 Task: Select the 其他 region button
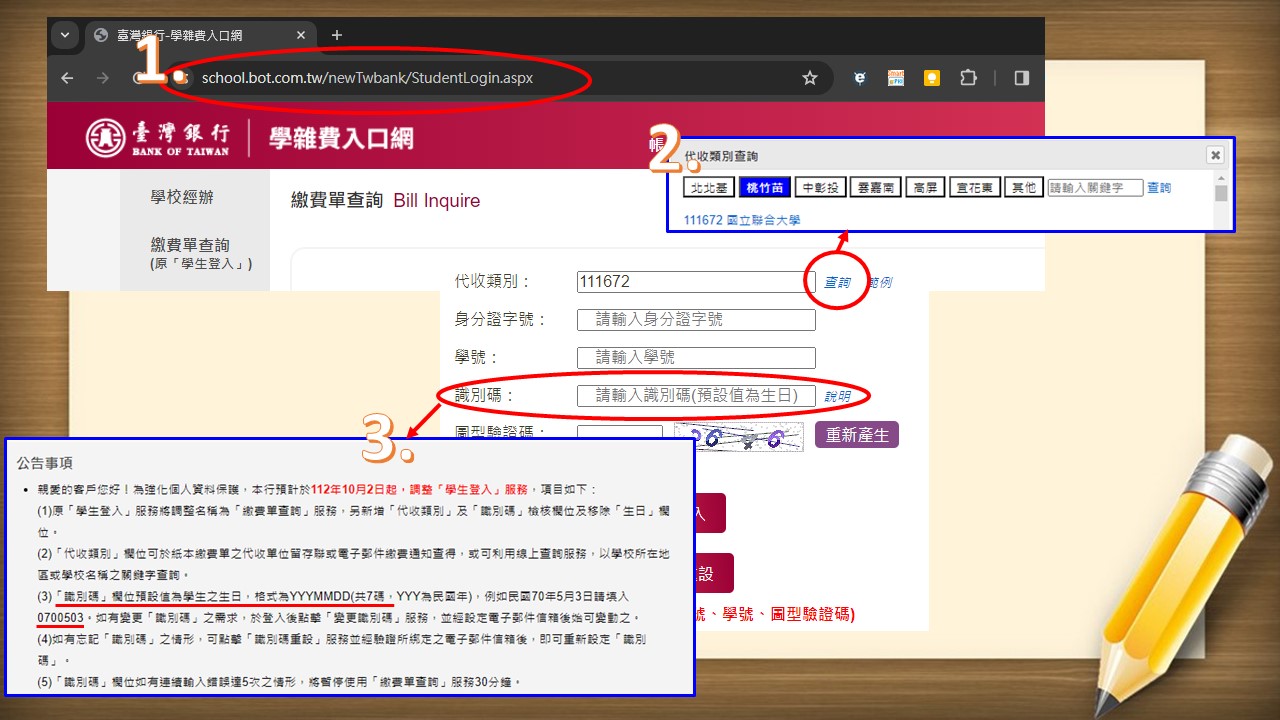1023,187
